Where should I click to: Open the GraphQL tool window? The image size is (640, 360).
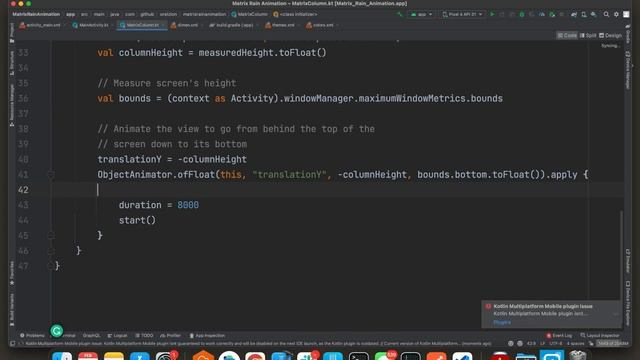point(91,336)
